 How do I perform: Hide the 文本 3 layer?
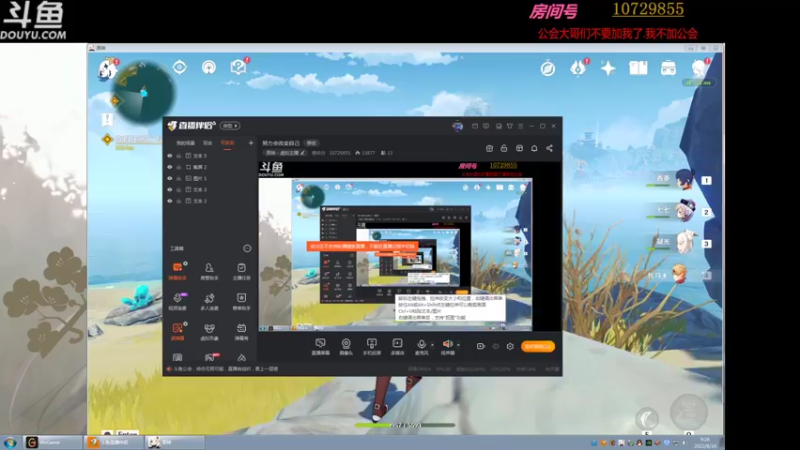click(170, 189)
